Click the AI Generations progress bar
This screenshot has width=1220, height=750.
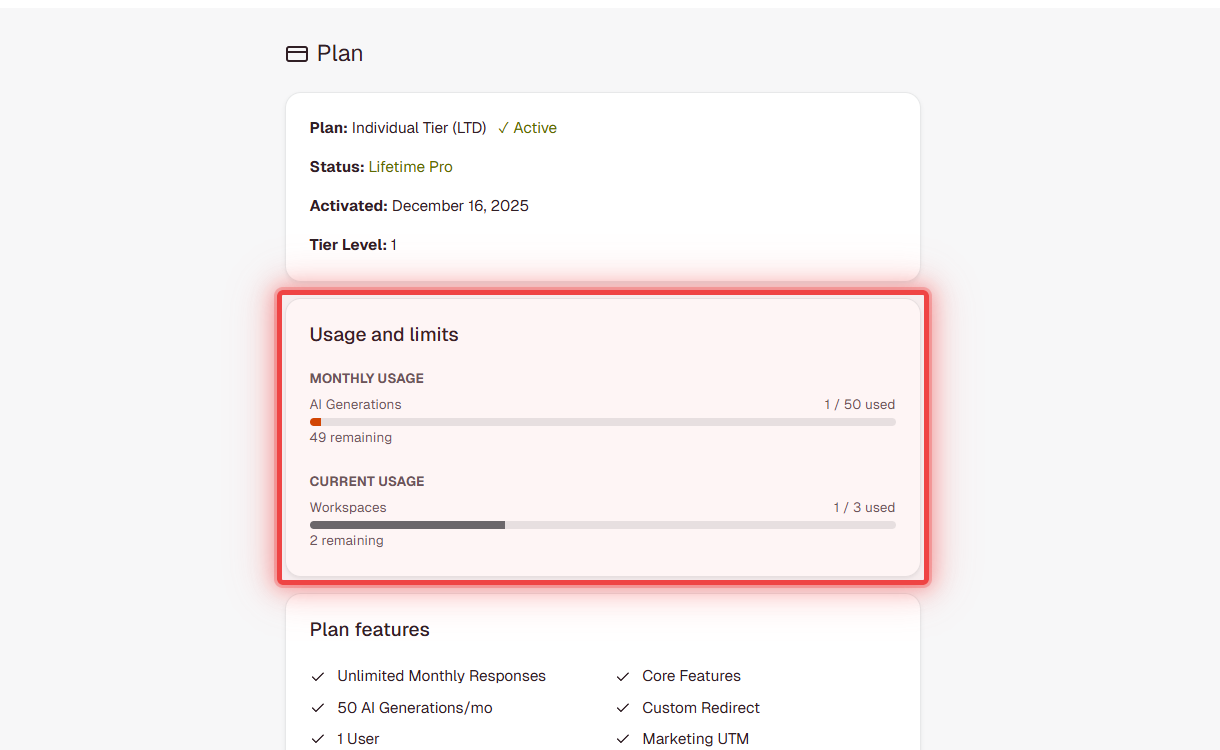tap(602, 421)
